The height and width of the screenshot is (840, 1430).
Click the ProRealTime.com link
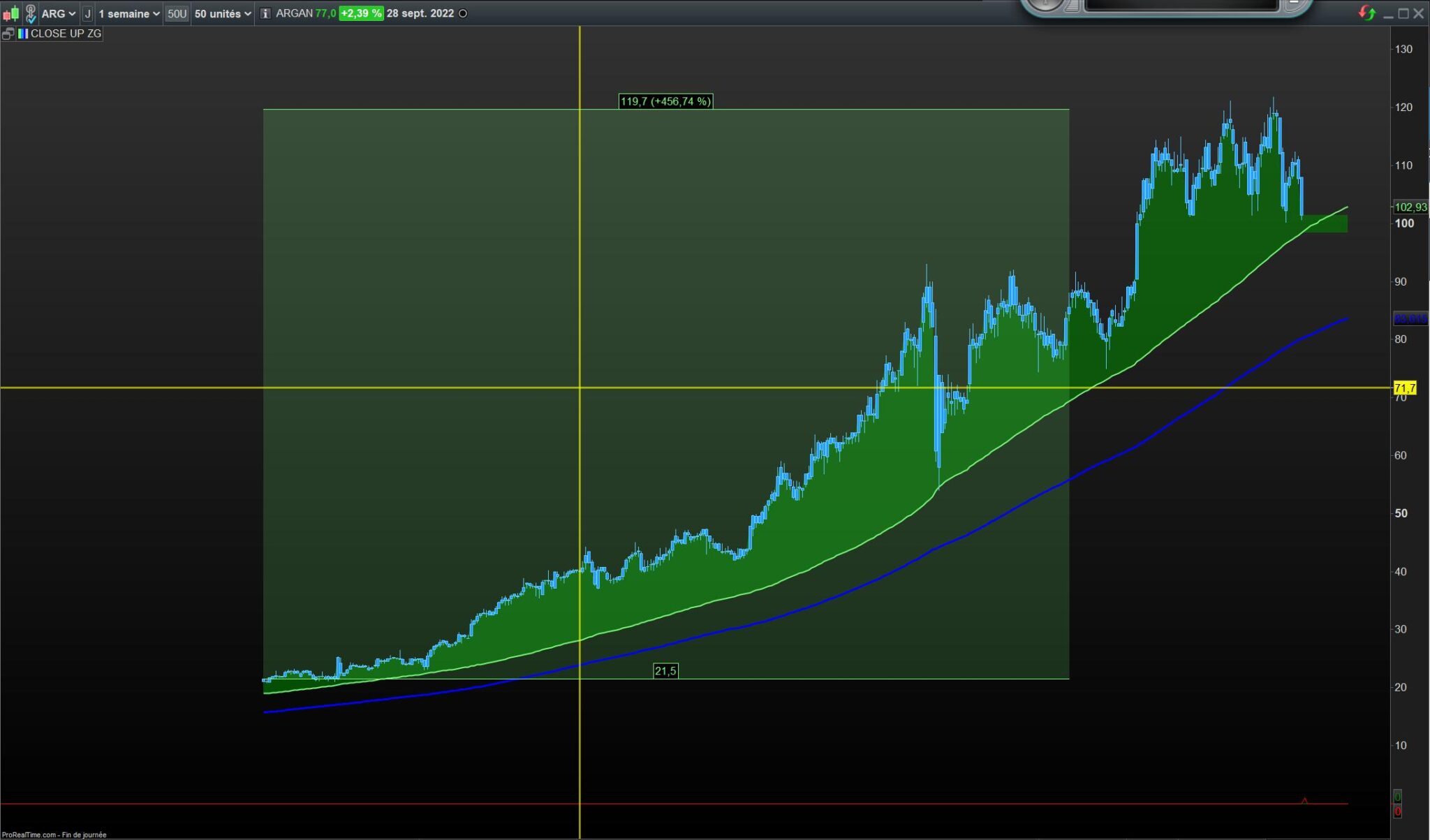[28, 834]
